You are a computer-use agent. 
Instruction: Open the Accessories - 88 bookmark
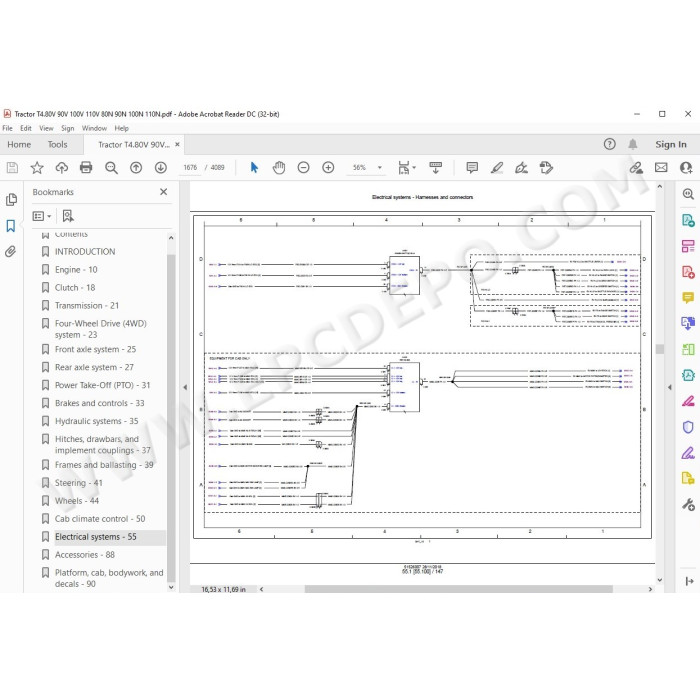coord(85,554)
